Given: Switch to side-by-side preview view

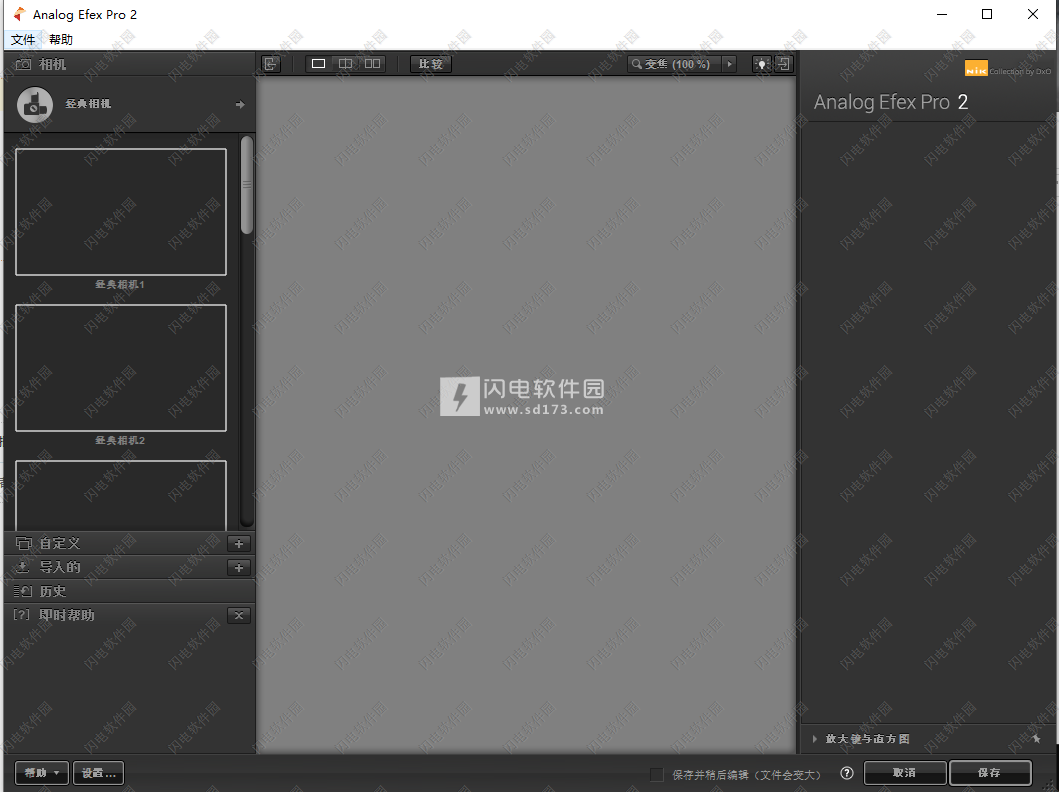Looking at the screenshot, I should [372, 63].
